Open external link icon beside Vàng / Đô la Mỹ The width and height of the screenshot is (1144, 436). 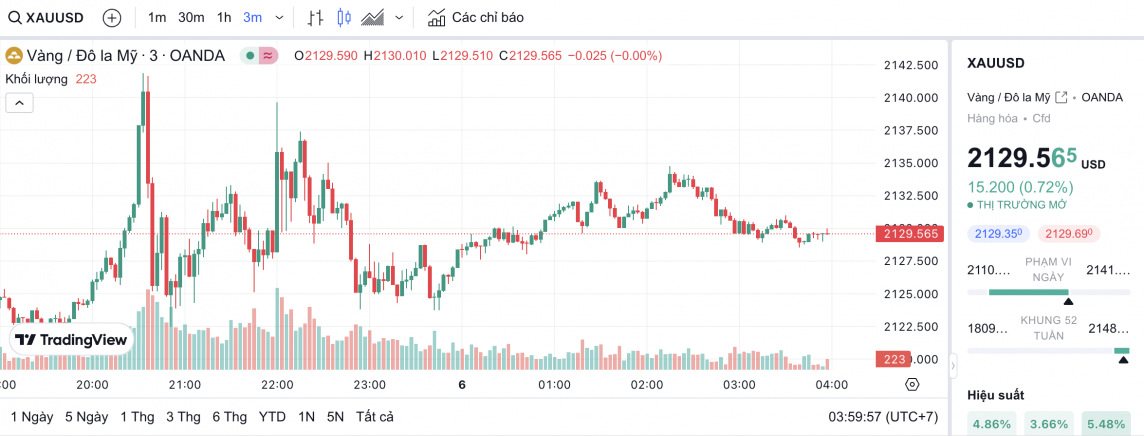point(1061,97)
